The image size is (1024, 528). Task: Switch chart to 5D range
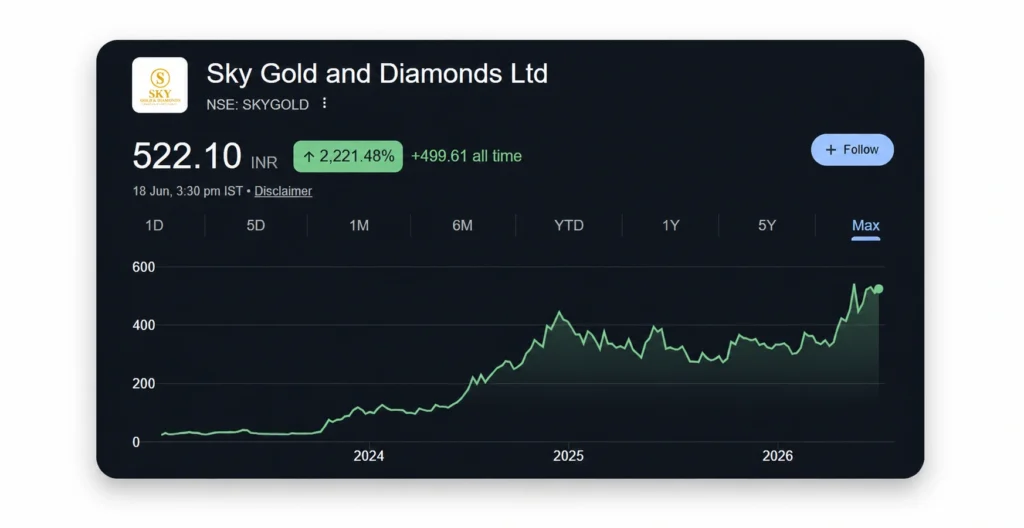(x=255, y=225)
